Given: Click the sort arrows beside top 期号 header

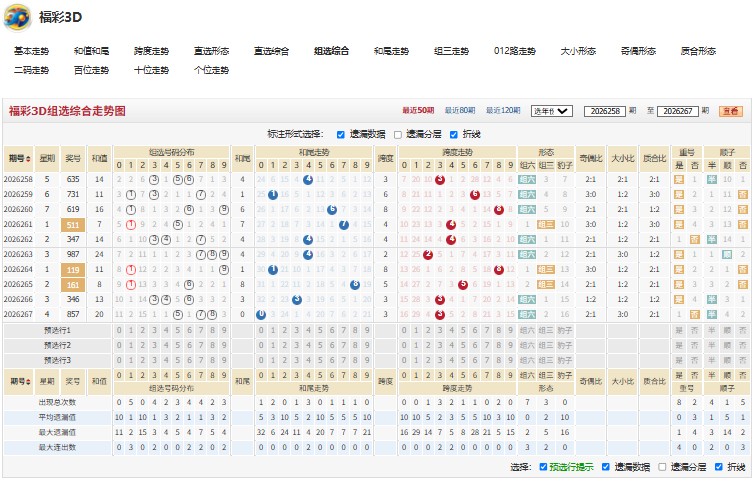Looking at the screenshot, I should point(28,159).
